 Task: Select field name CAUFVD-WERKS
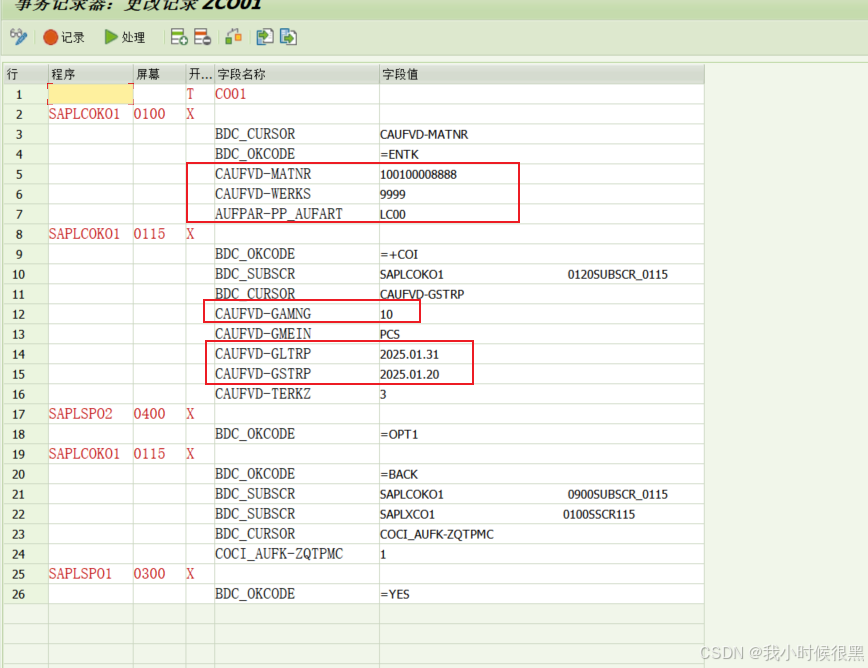tap(263, 194)
